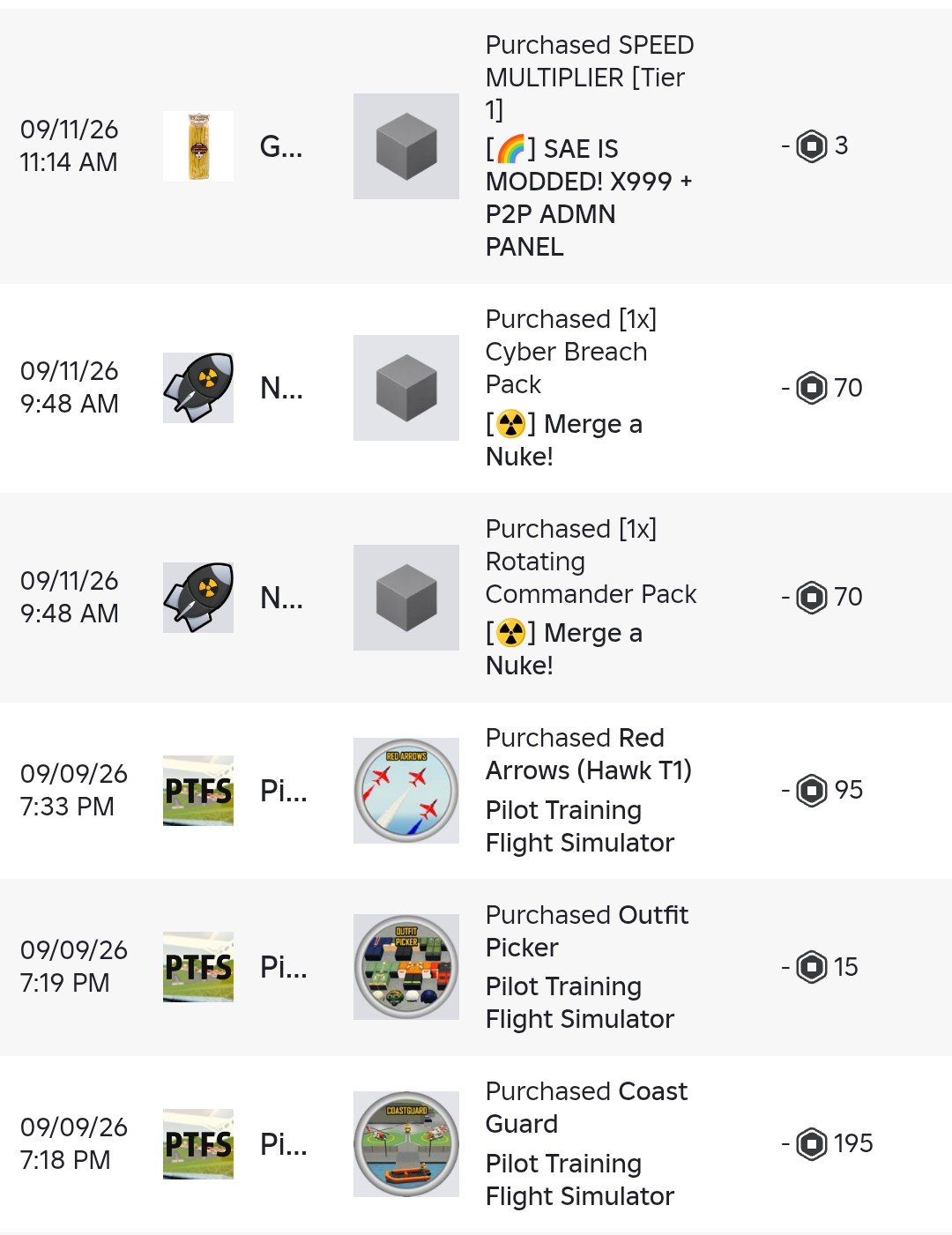
Task: Open the Coast Guard pass thumbnail
Action: point(406,1144)
